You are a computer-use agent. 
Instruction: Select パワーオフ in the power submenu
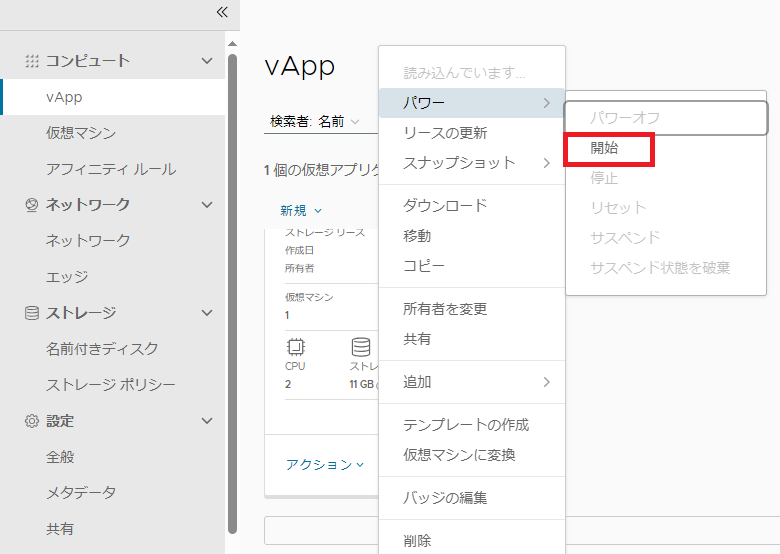tap(666, 118)
